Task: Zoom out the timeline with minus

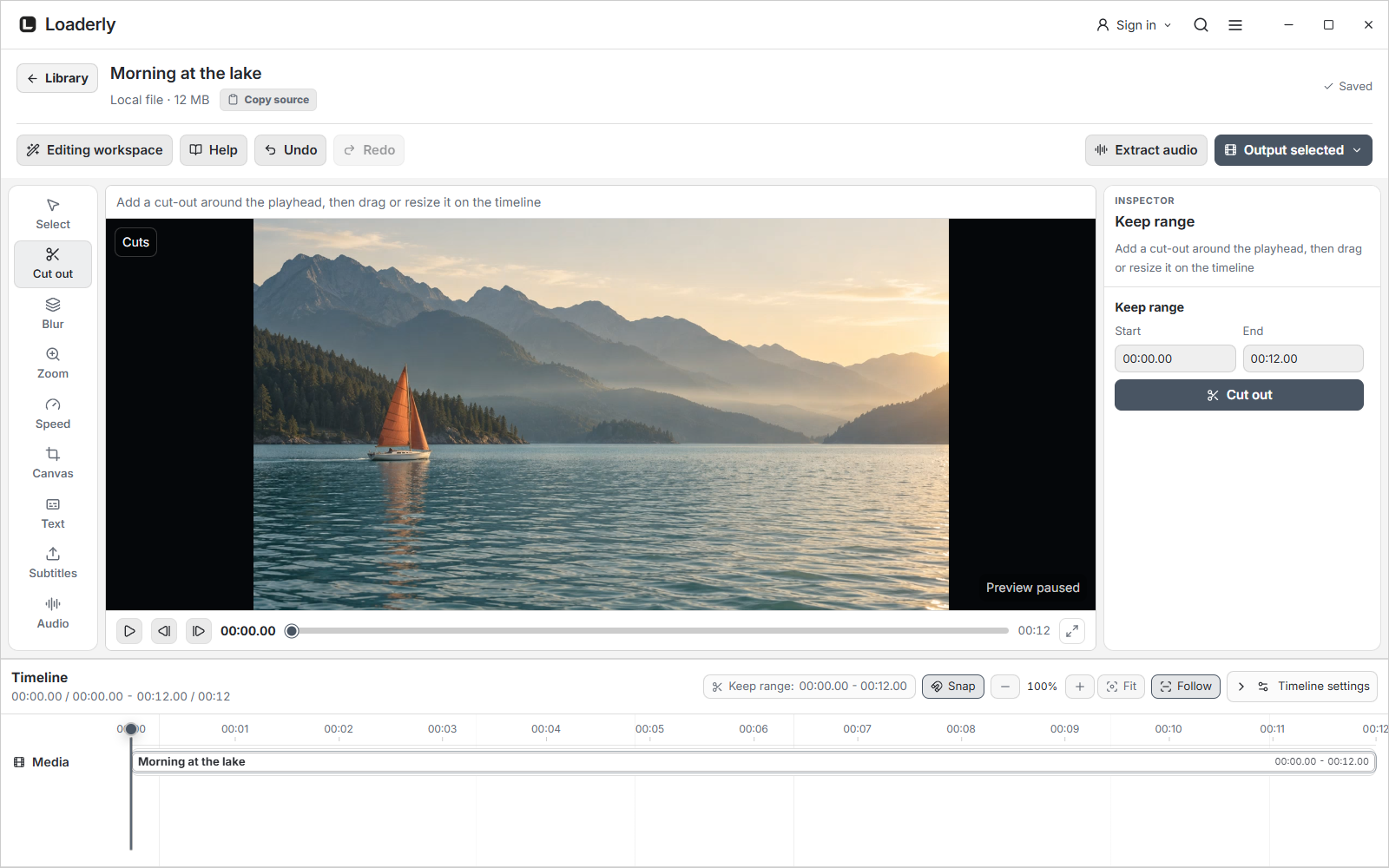Action: [x=1005, y=687]
